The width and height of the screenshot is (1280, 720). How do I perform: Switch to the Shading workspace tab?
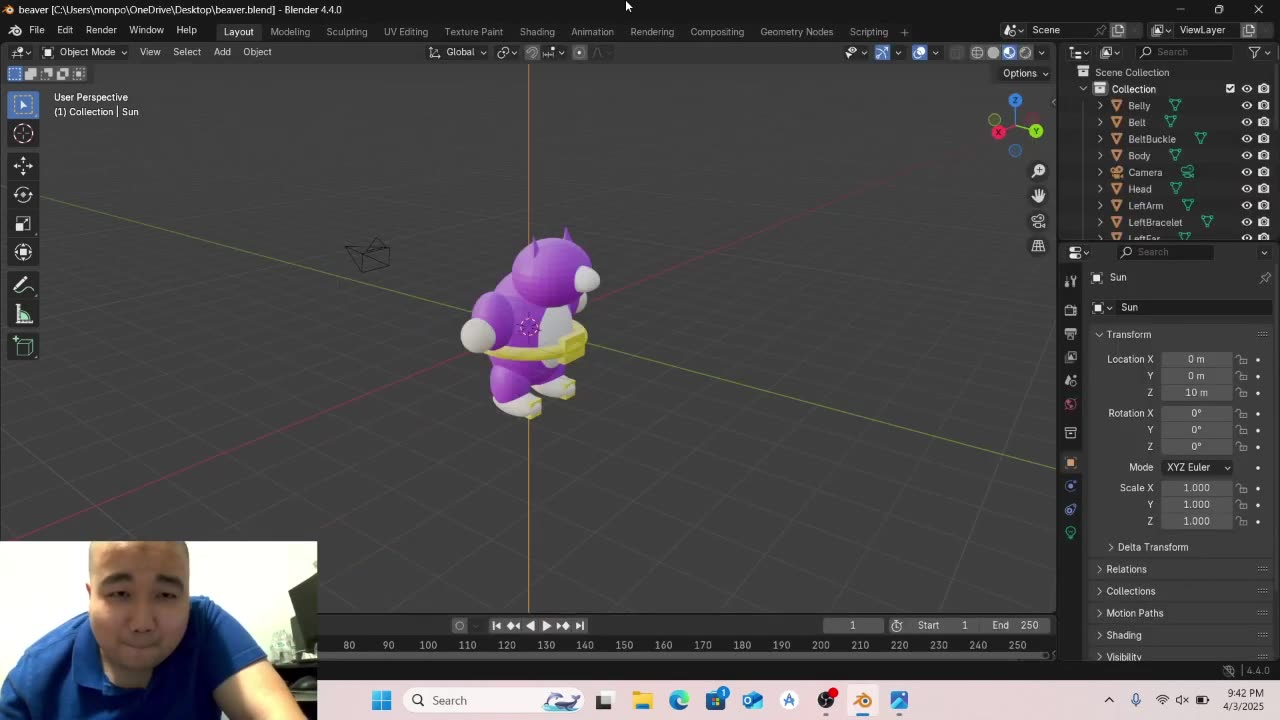click(x=537, y=31)
